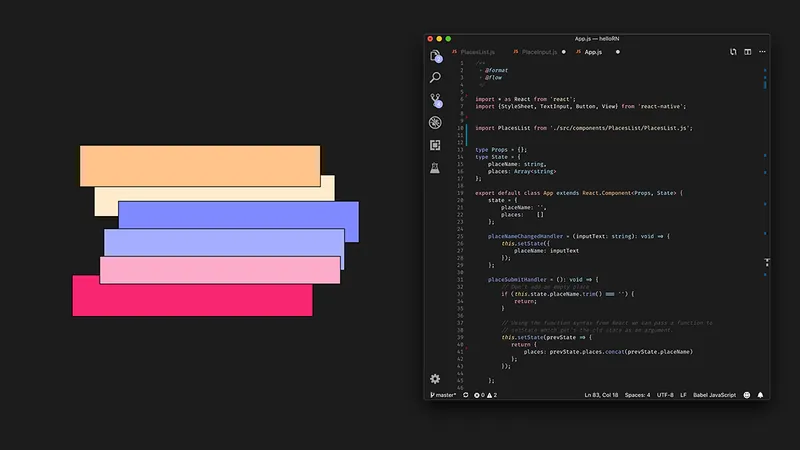Viewport: 800px width, 450px height.
Task: Click the Open Changes editor icon
Action: click(x=733, y=52)
